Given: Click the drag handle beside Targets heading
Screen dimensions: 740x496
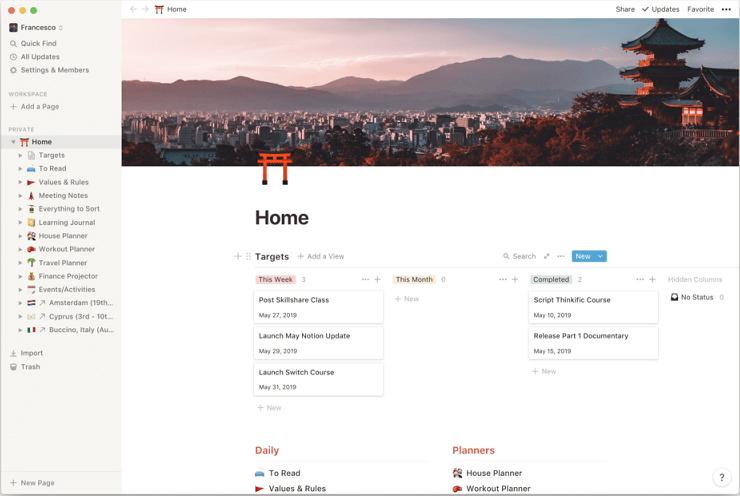Looking at the screenshot, I should coord(248,256).
